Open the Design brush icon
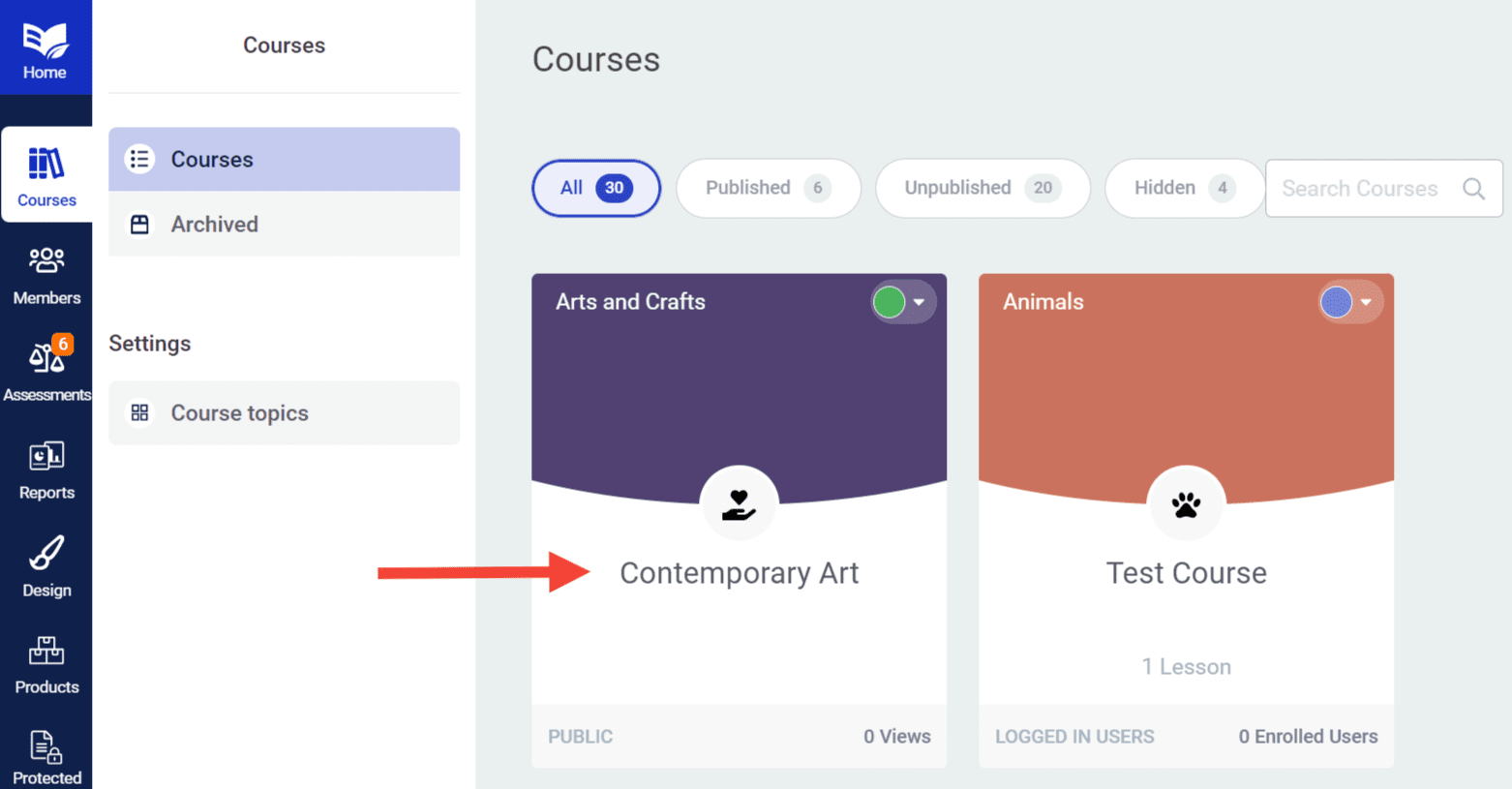 click(46, 553)
